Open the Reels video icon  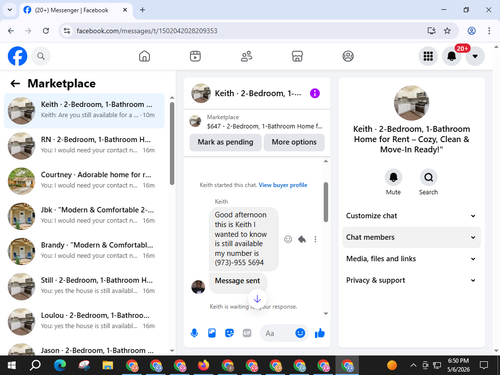click(195, 56)
